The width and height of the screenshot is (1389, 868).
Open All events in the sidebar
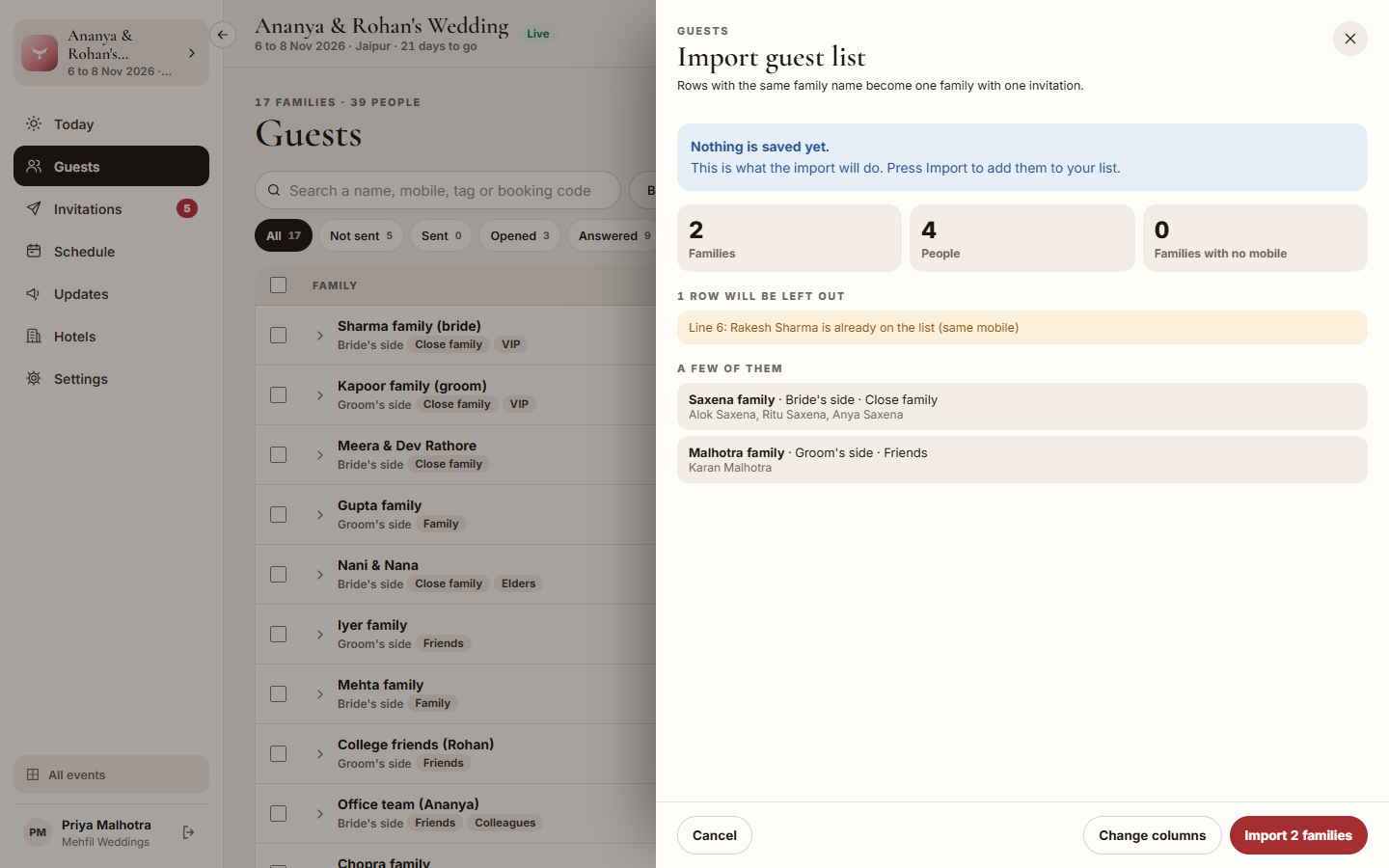[x=111, y=774]
